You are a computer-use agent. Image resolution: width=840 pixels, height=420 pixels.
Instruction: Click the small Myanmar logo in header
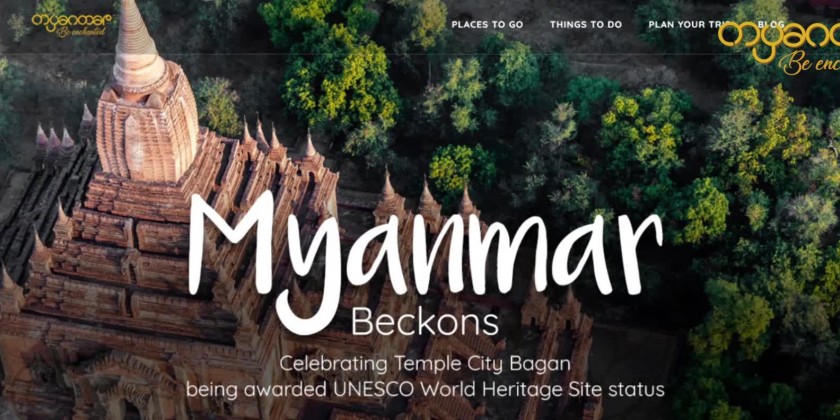point(72,25)
